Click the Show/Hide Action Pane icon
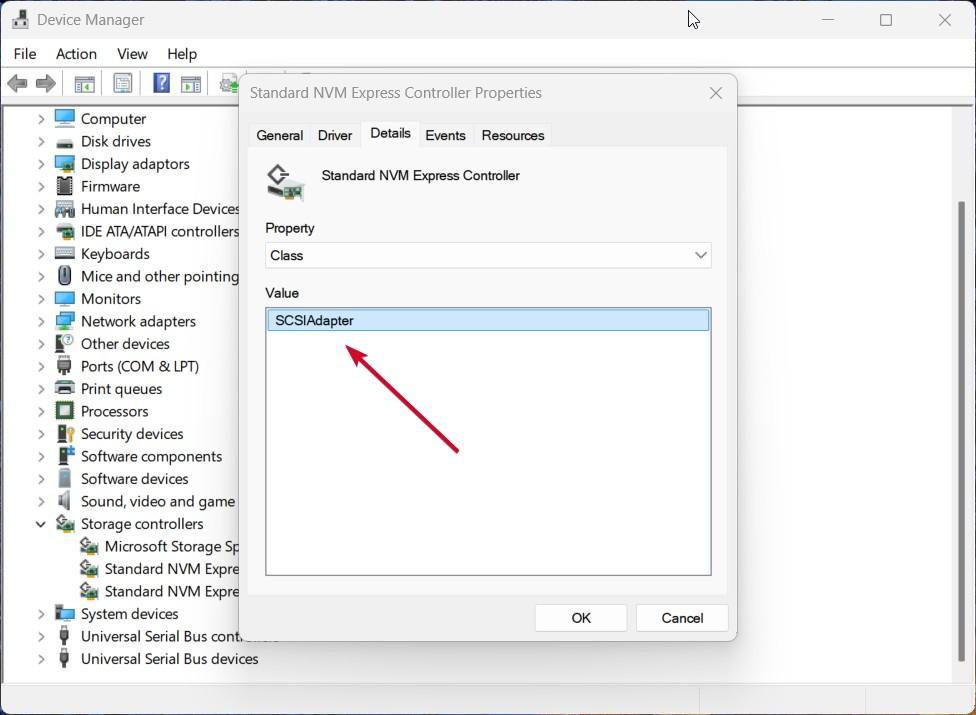Image resolution: width=976 pixels, height=715 pixels. coord(191,84)
